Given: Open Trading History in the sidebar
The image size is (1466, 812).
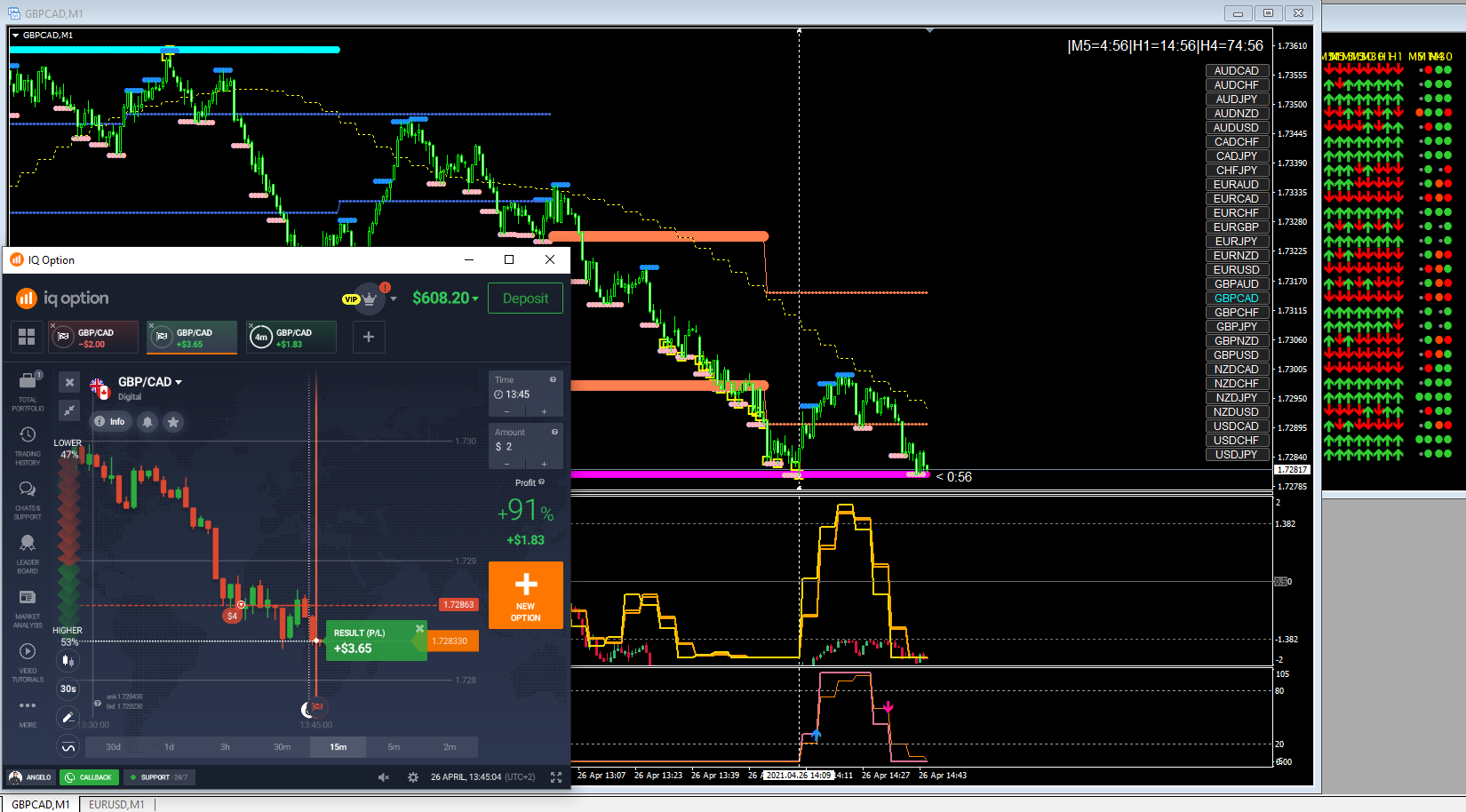Looking at the screenshot, I should (28, 446).
